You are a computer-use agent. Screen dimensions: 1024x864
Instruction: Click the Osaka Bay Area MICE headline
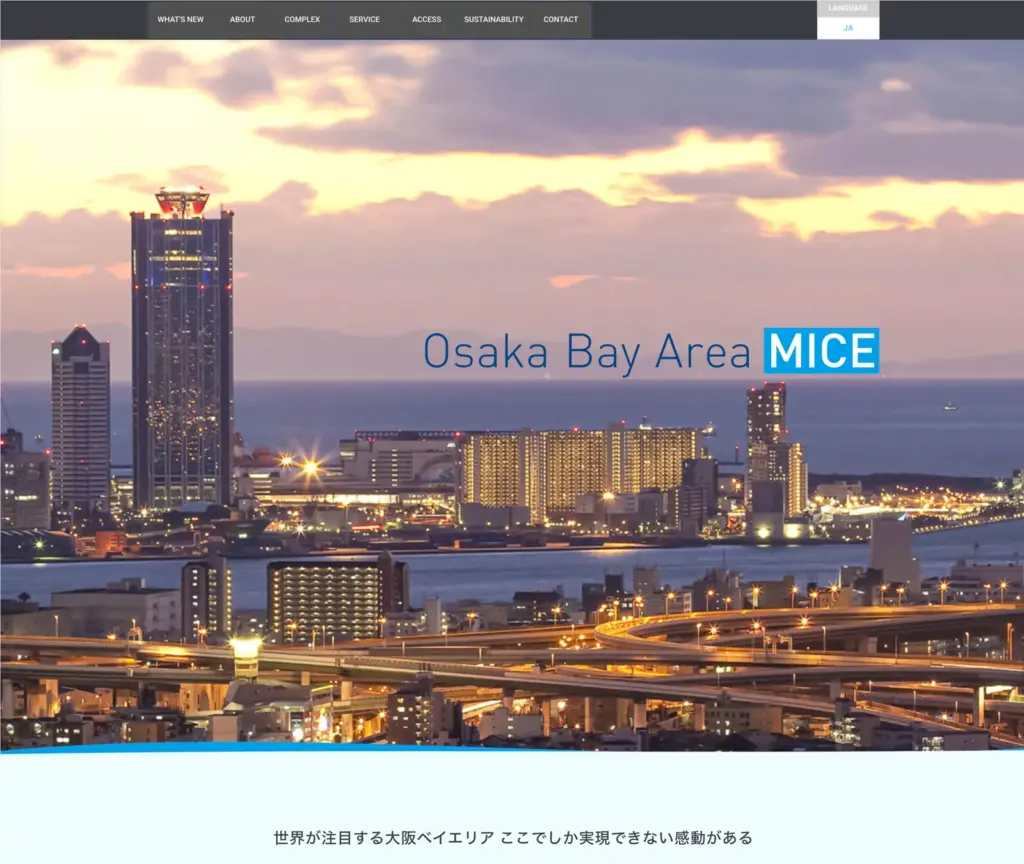point(650,352)
